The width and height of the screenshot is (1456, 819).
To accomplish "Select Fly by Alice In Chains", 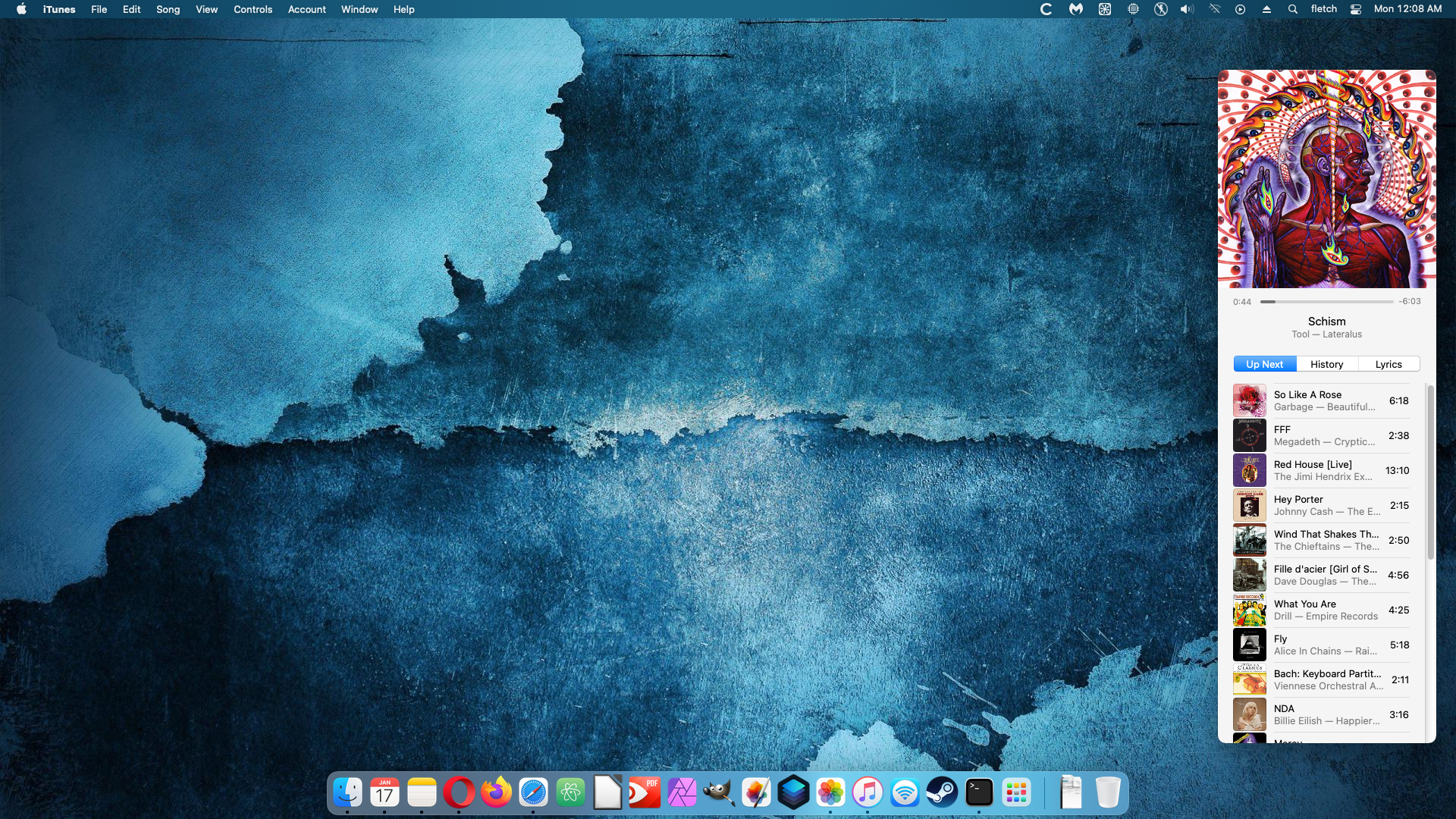I will (1321, 645).
